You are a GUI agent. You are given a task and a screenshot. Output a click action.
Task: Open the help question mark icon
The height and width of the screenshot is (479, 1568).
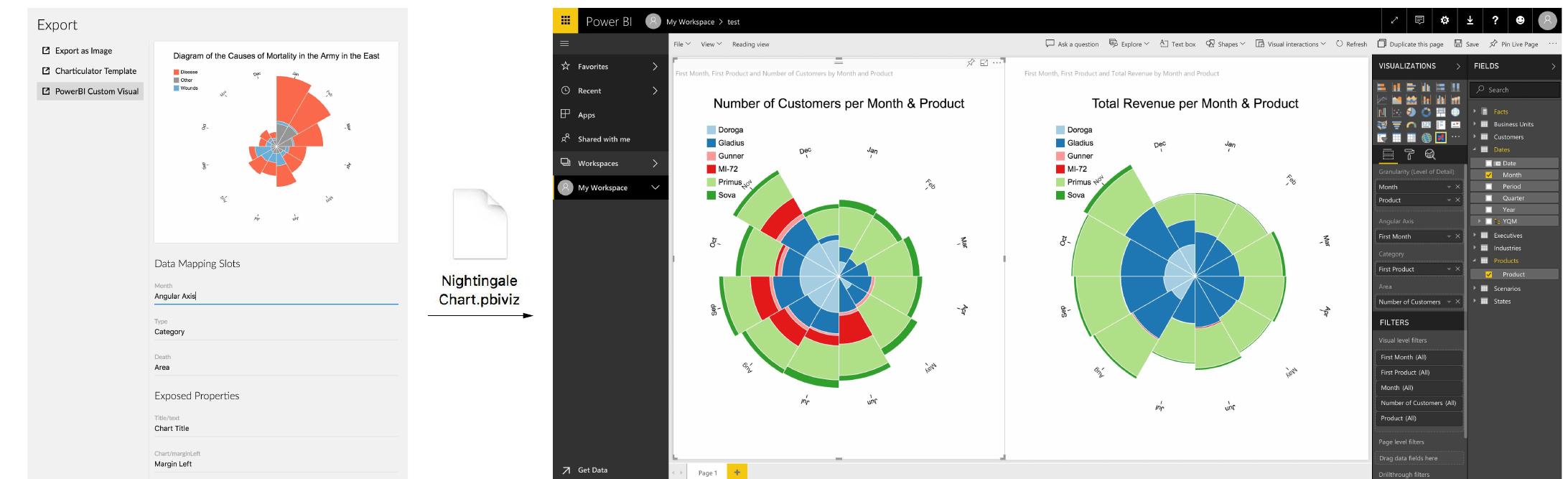(1495, 21)
